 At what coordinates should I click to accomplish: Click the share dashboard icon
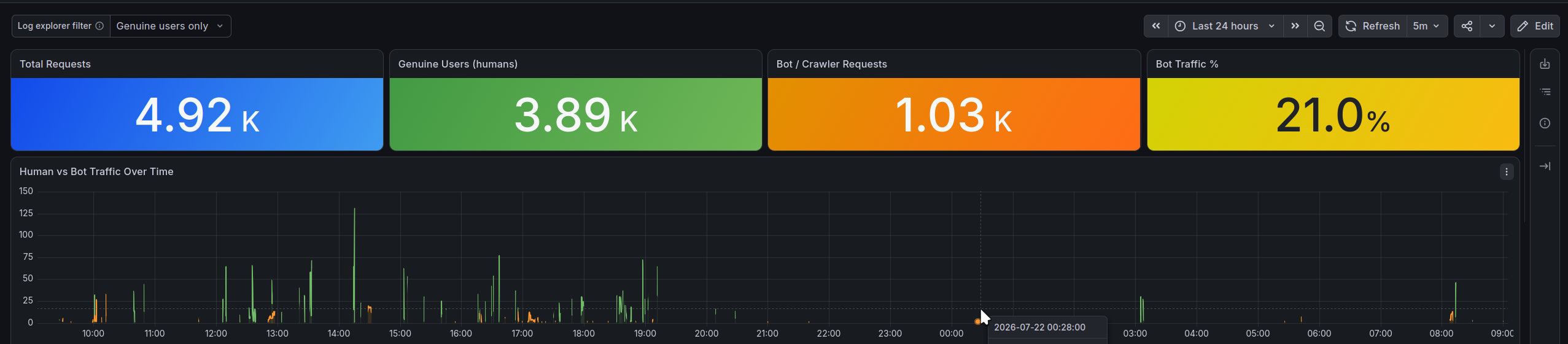pyautogui.click(x=1467, y=26)
